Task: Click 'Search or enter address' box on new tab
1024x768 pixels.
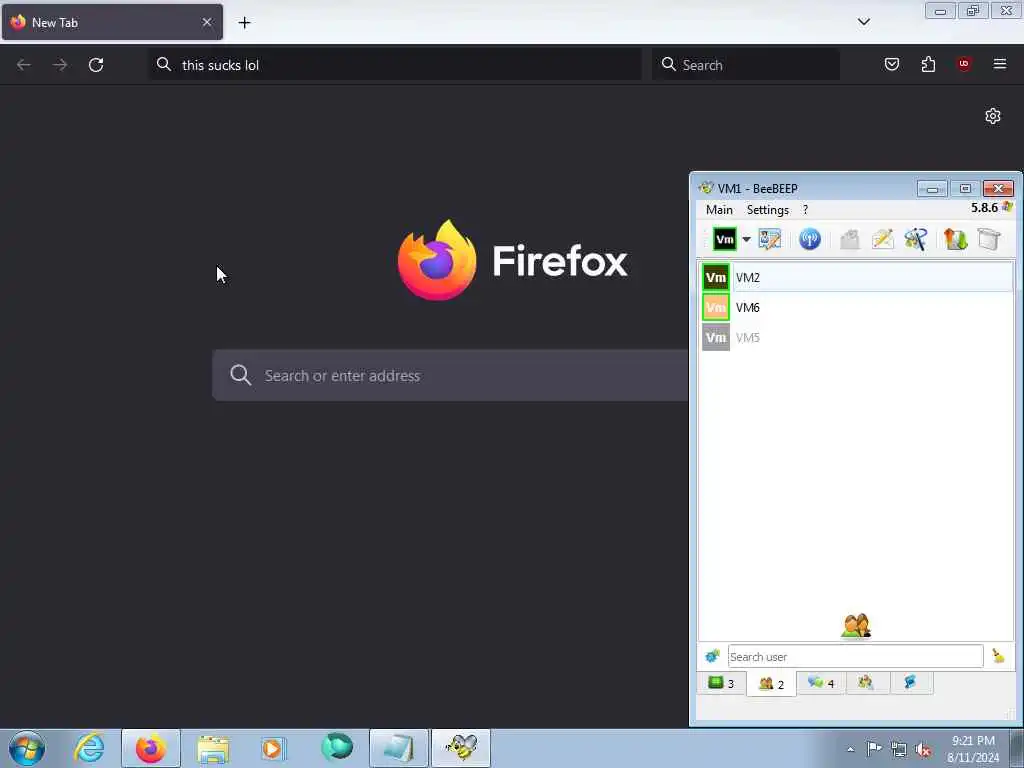Action: [x=451, y=376]
